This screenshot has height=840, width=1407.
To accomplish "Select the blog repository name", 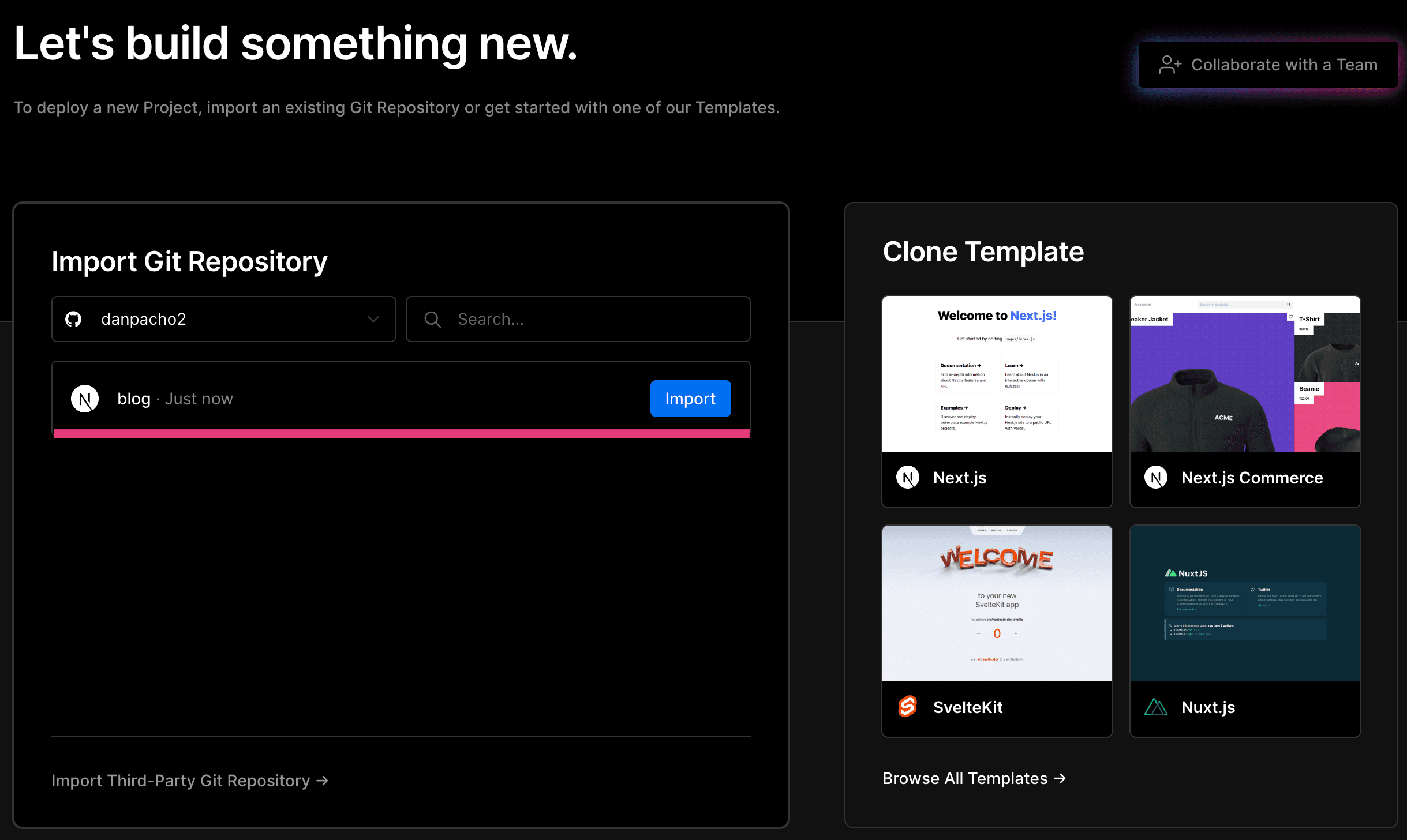I will point(134,399).
